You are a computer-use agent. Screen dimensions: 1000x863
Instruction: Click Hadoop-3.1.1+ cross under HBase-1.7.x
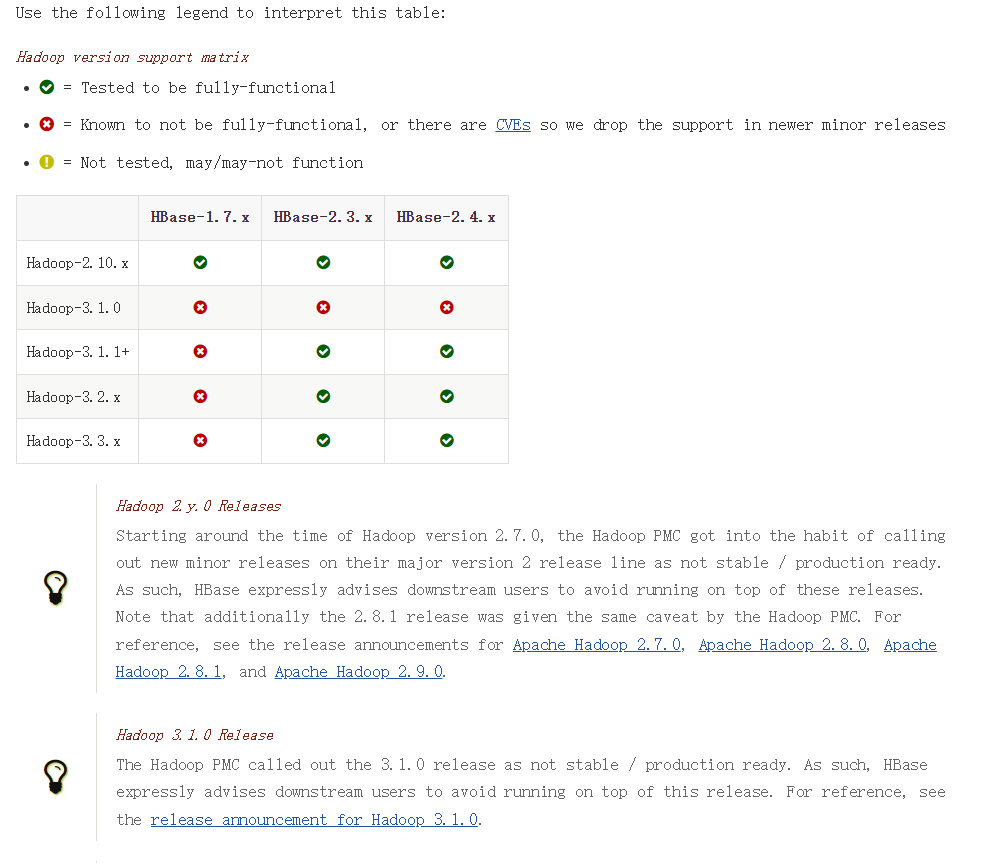point(200,351)
